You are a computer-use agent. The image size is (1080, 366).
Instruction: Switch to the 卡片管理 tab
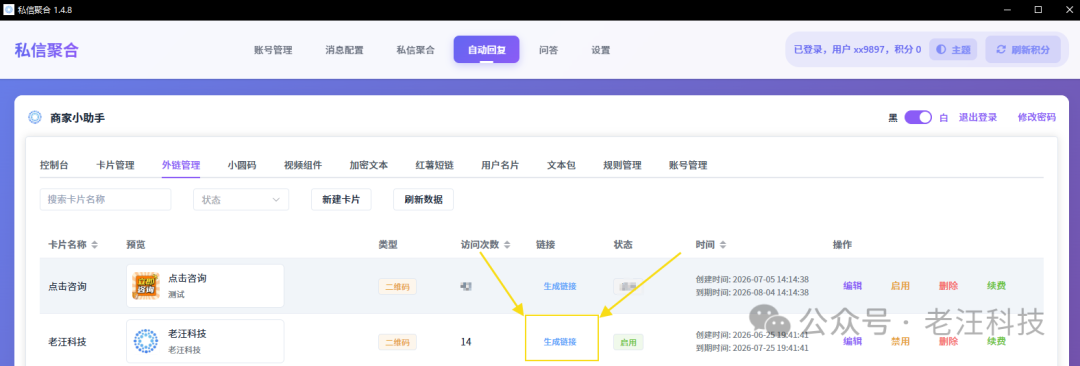(115, 165)
